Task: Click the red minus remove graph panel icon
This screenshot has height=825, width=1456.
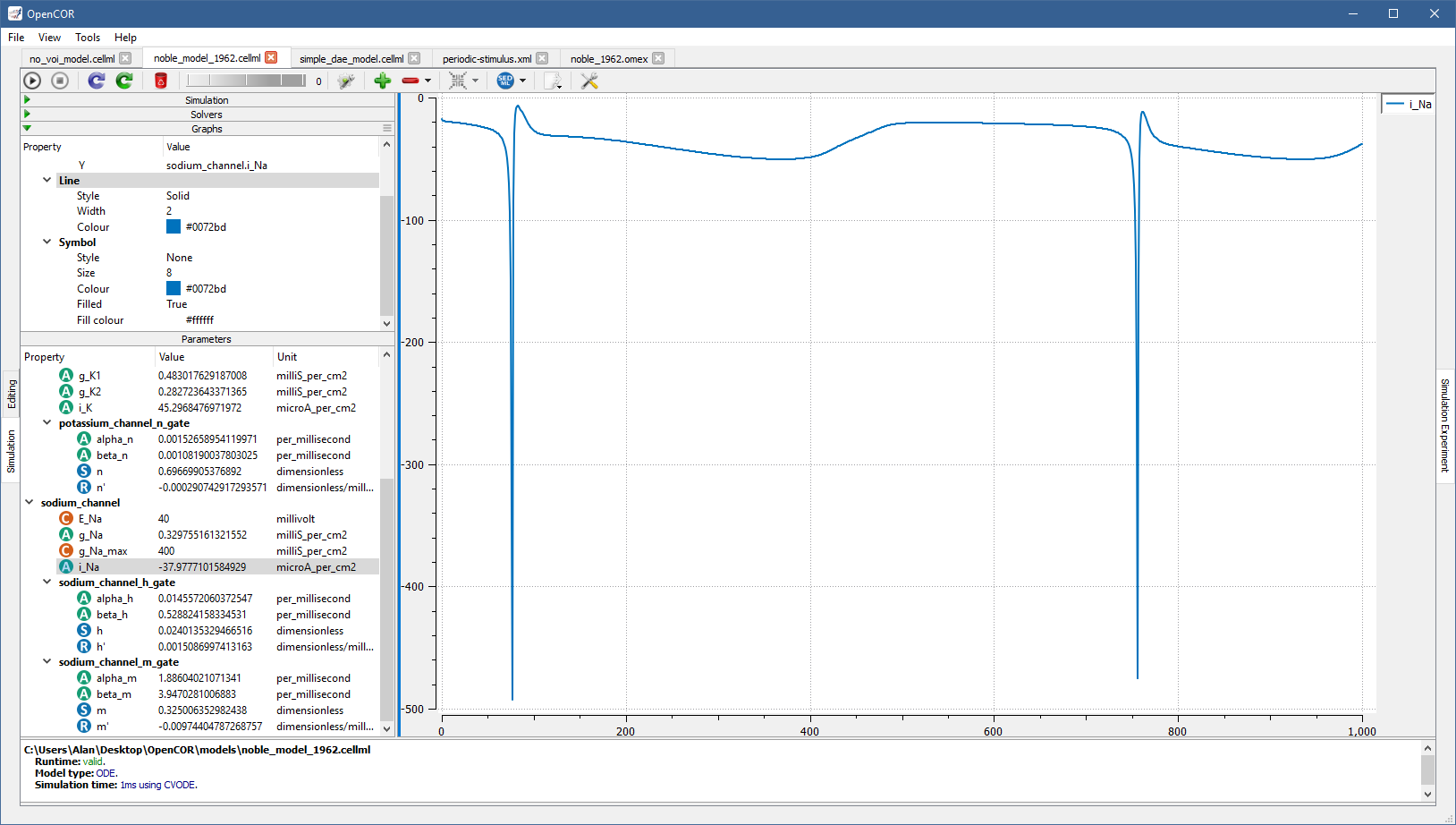Action: (x=410, y=81)
